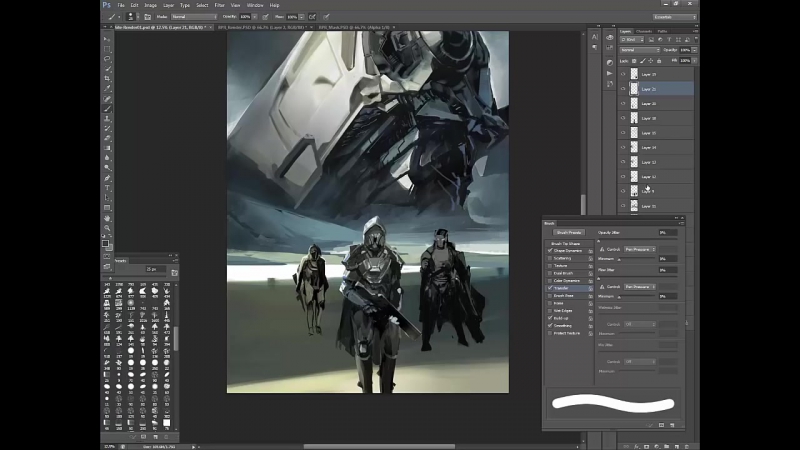
Task: Open the Character panel icon
Action: 595,37
